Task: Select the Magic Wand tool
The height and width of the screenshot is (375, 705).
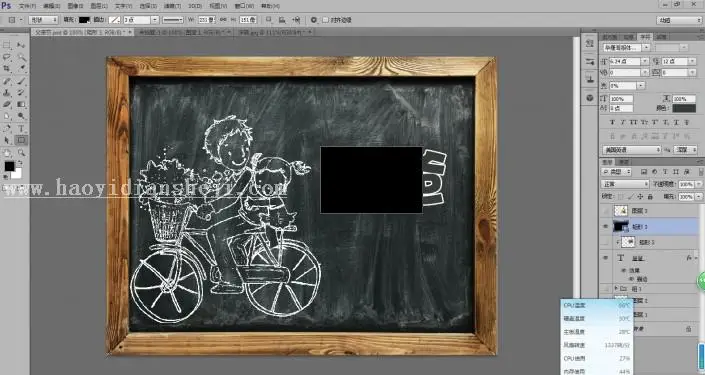Action: tap(21, 57)
